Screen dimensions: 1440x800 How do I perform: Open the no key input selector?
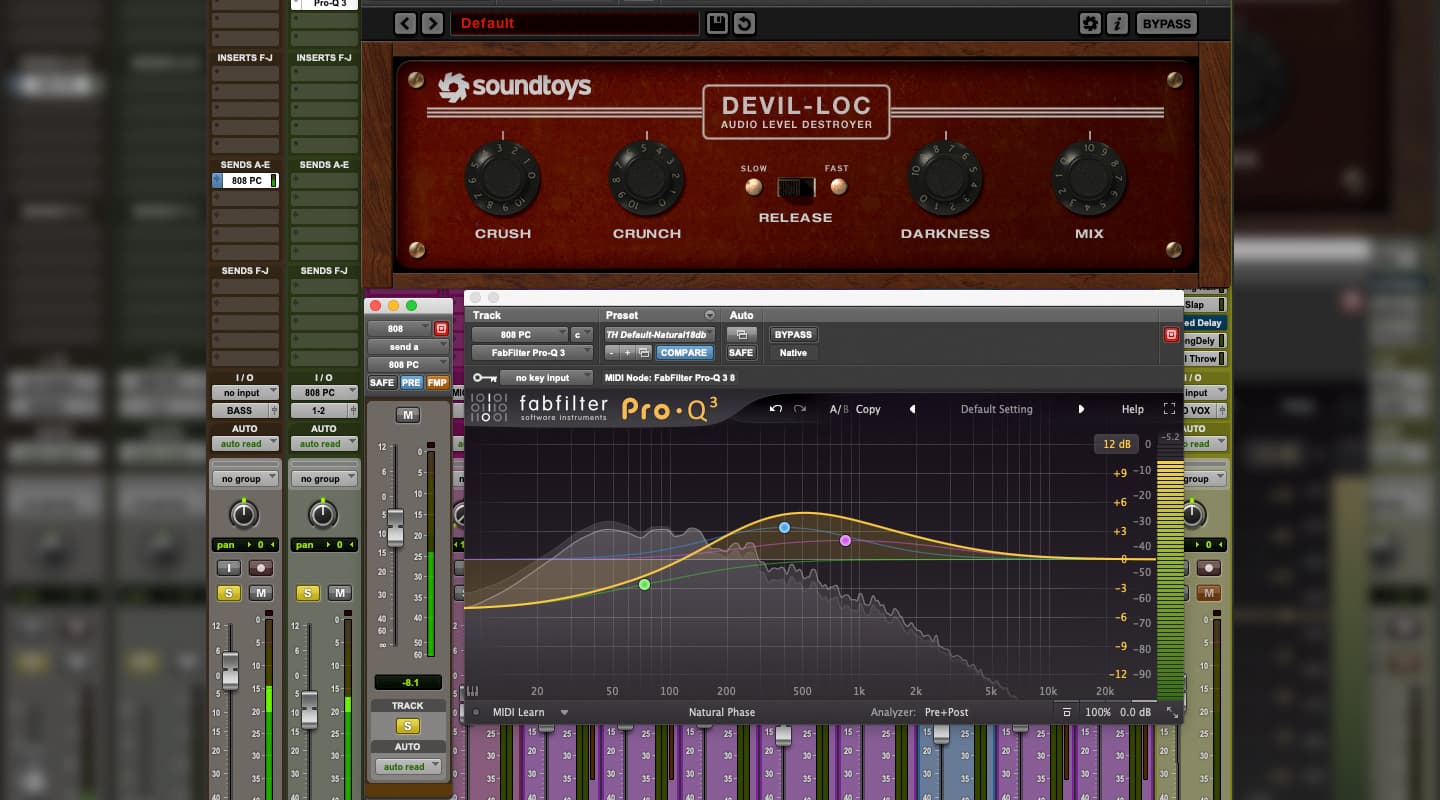547,378
